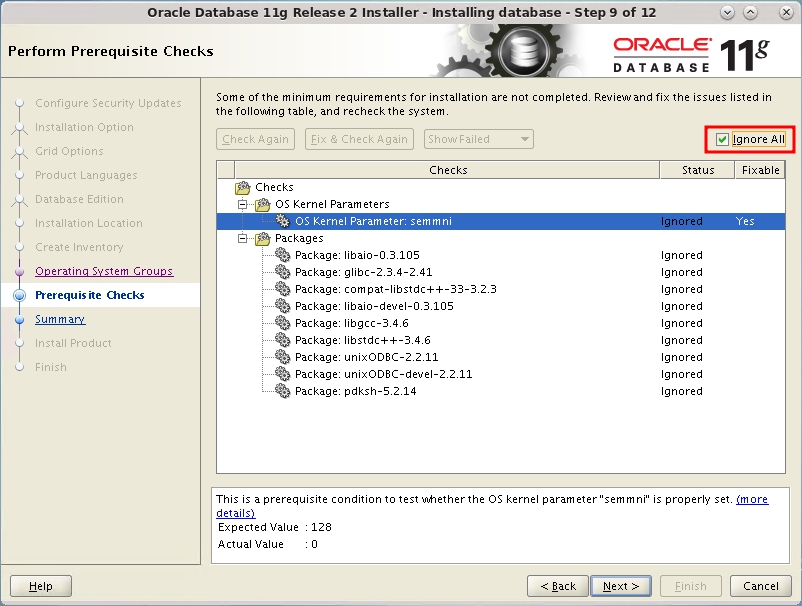Click the Summary step bullet icon

19,320
